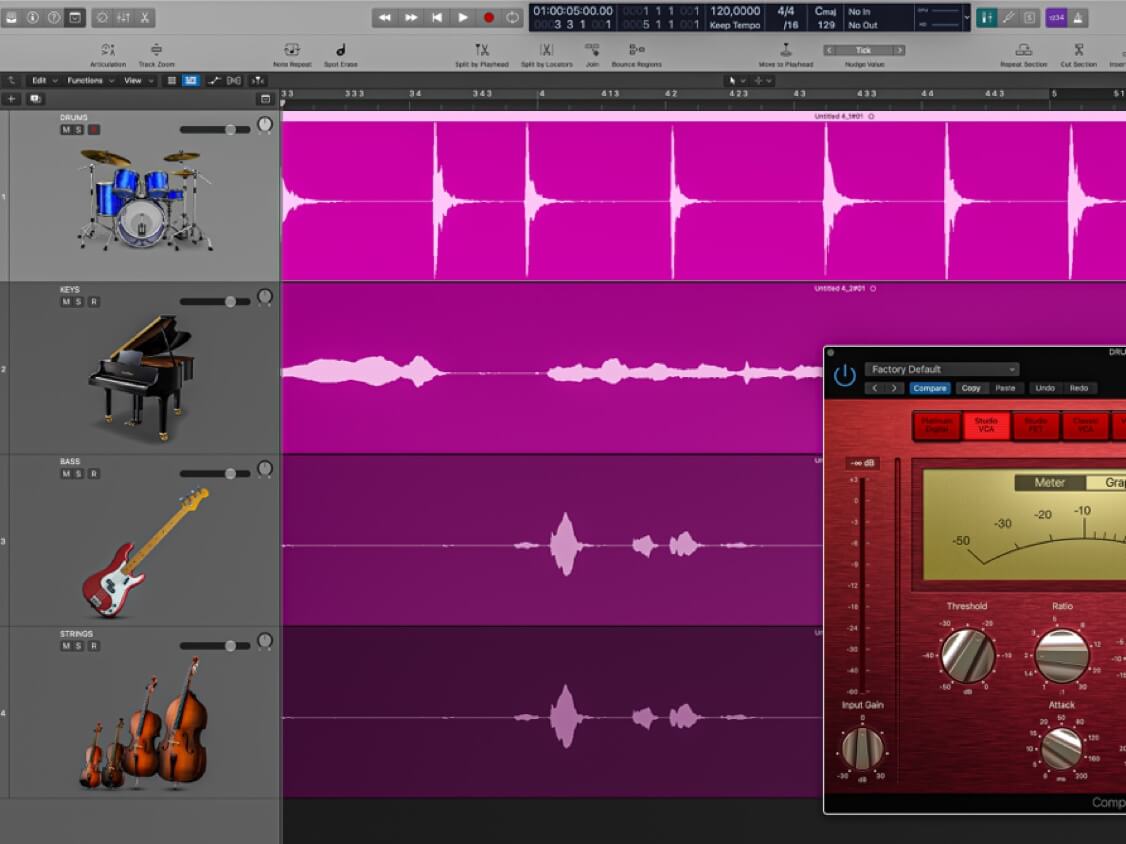The image size is (1126, 844).
Task: Open the Factory Default preset dropdown
Action: click(x=942, y=369)
